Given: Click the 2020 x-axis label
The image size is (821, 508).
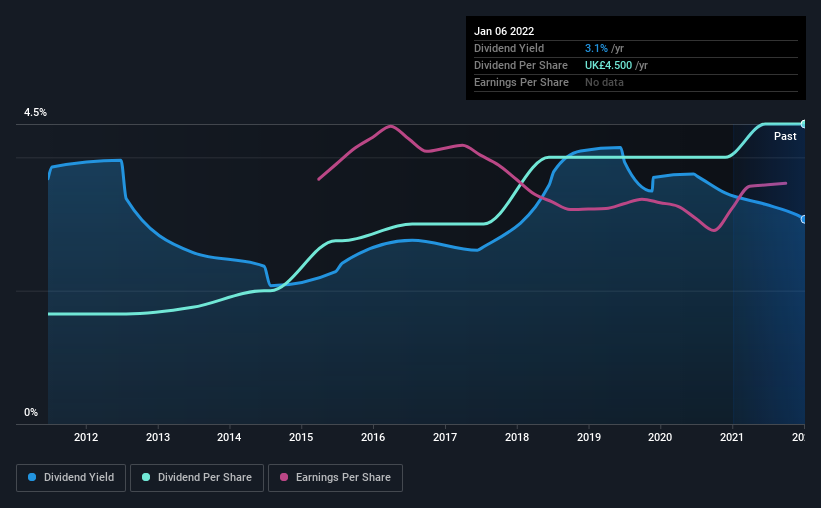Looking at the screenshot, I should click(x=660, y=437).
